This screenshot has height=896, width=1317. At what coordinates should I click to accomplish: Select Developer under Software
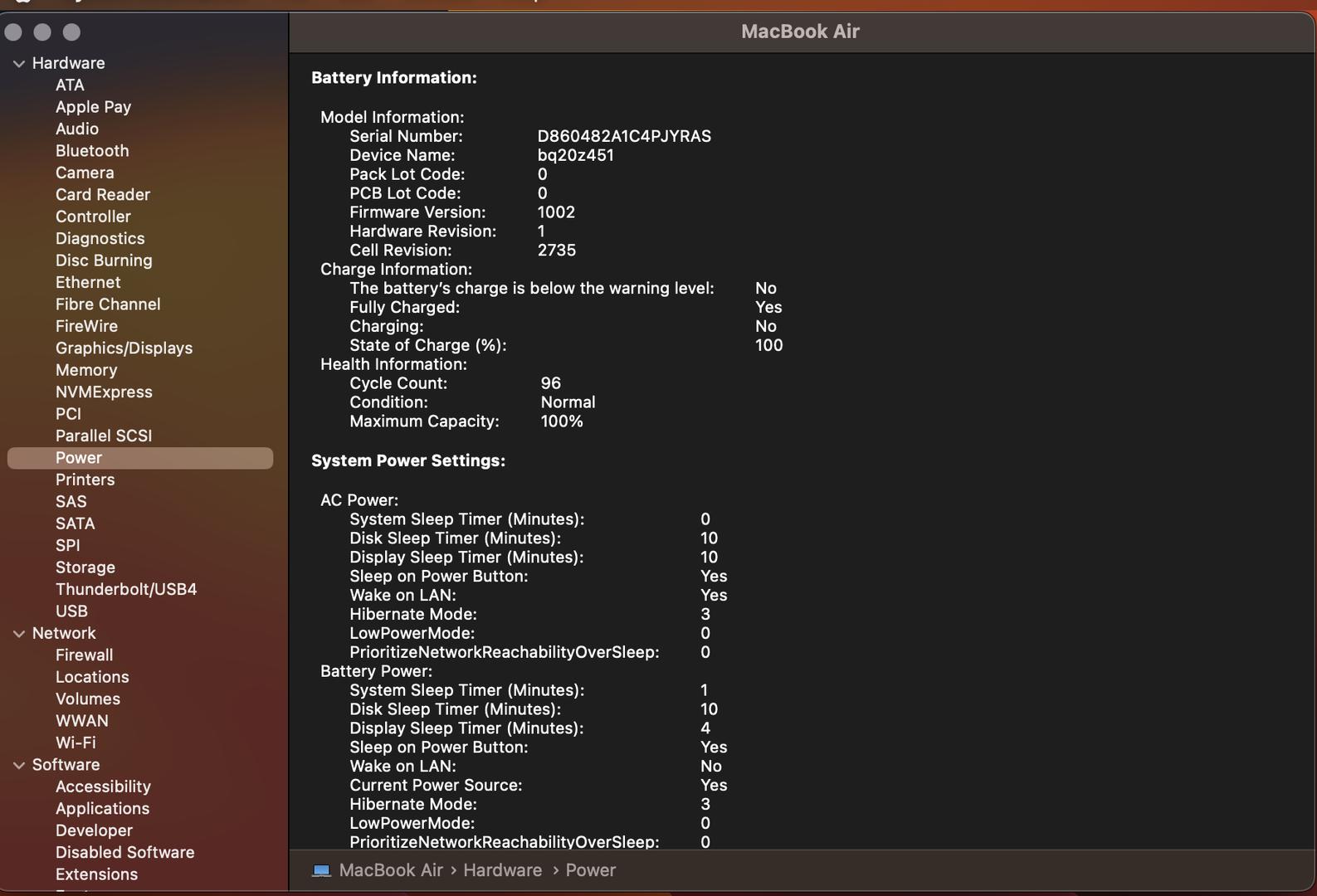[94, 830]
